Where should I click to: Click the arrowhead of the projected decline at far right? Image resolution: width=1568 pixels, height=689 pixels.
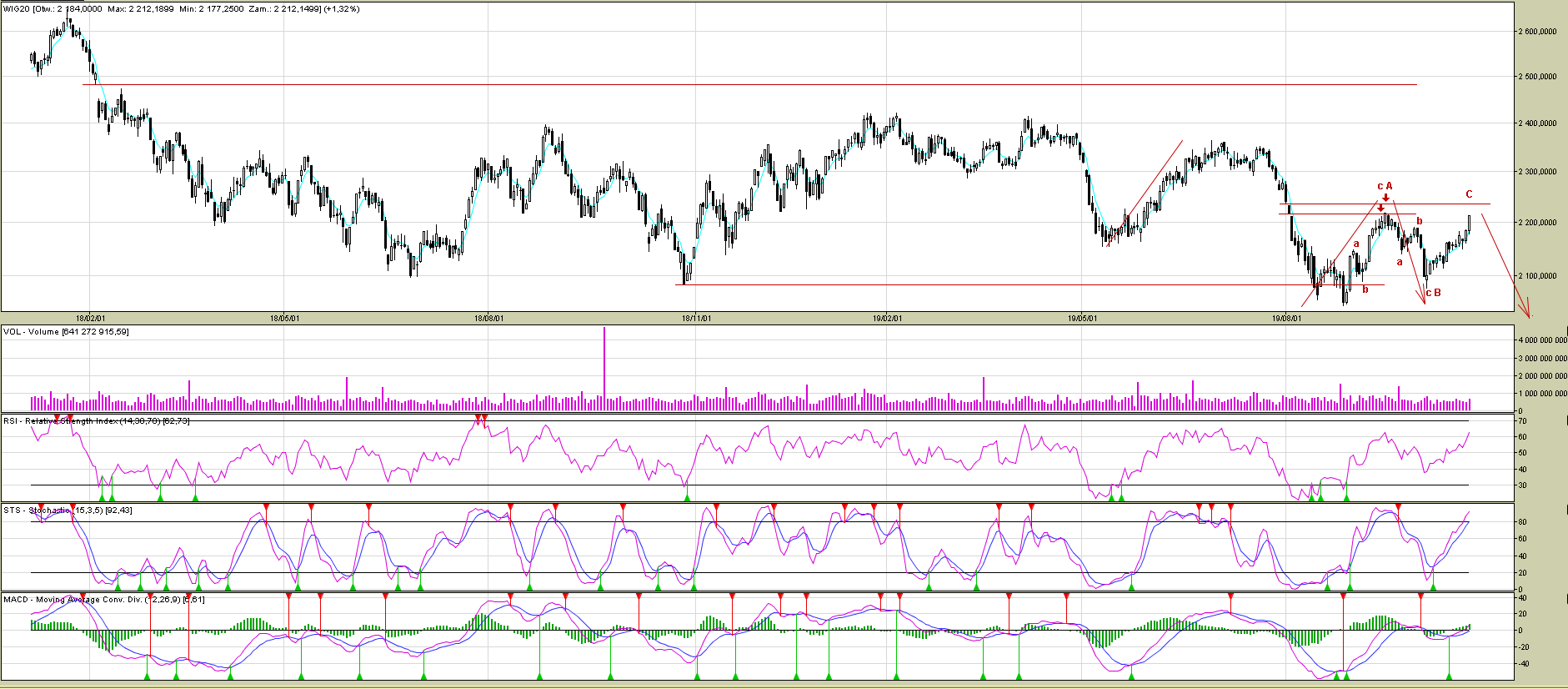pos(1528,314)
